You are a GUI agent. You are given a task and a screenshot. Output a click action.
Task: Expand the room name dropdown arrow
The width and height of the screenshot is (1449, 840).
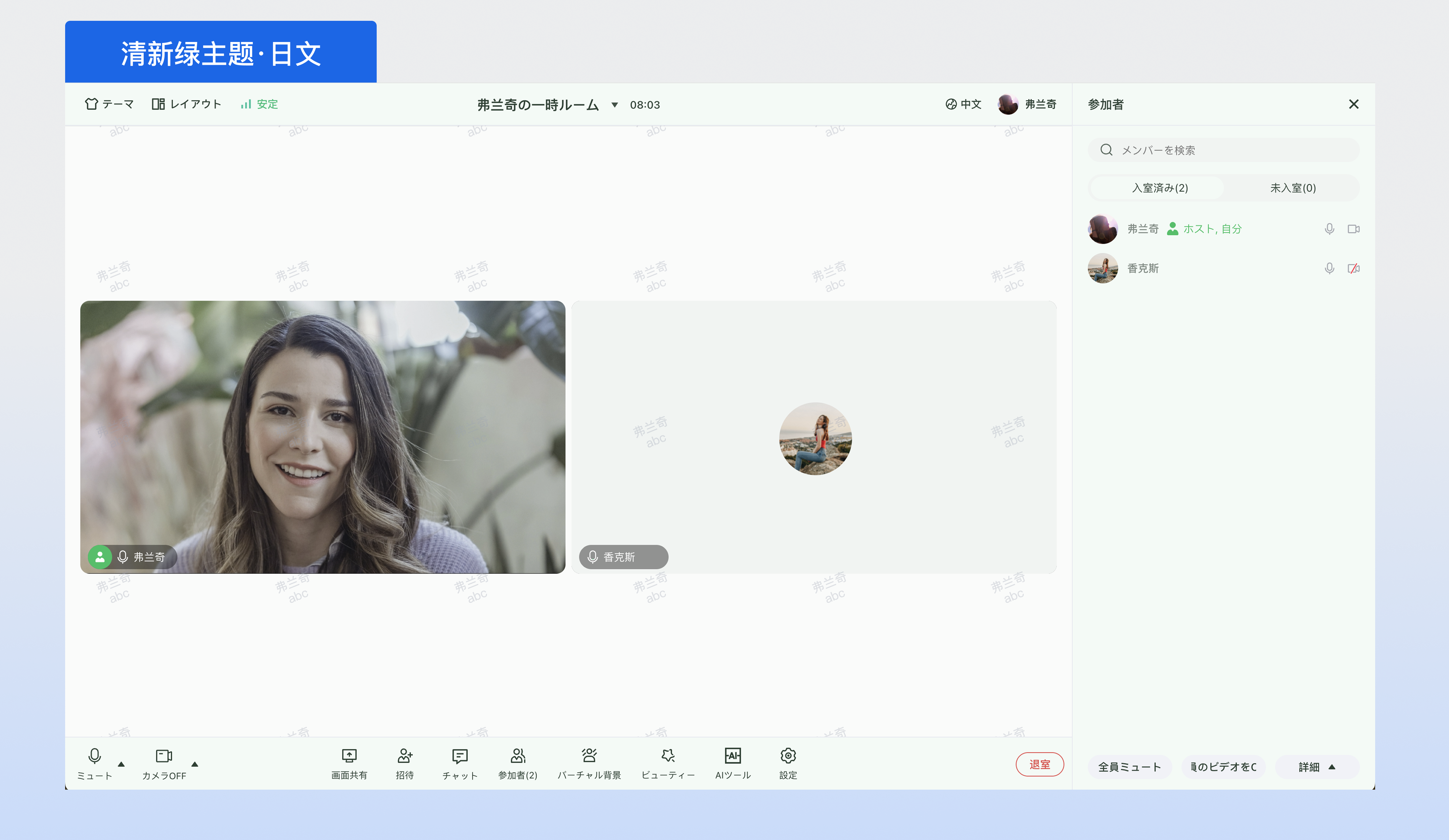pyautogui.click(x=615, y=105)
